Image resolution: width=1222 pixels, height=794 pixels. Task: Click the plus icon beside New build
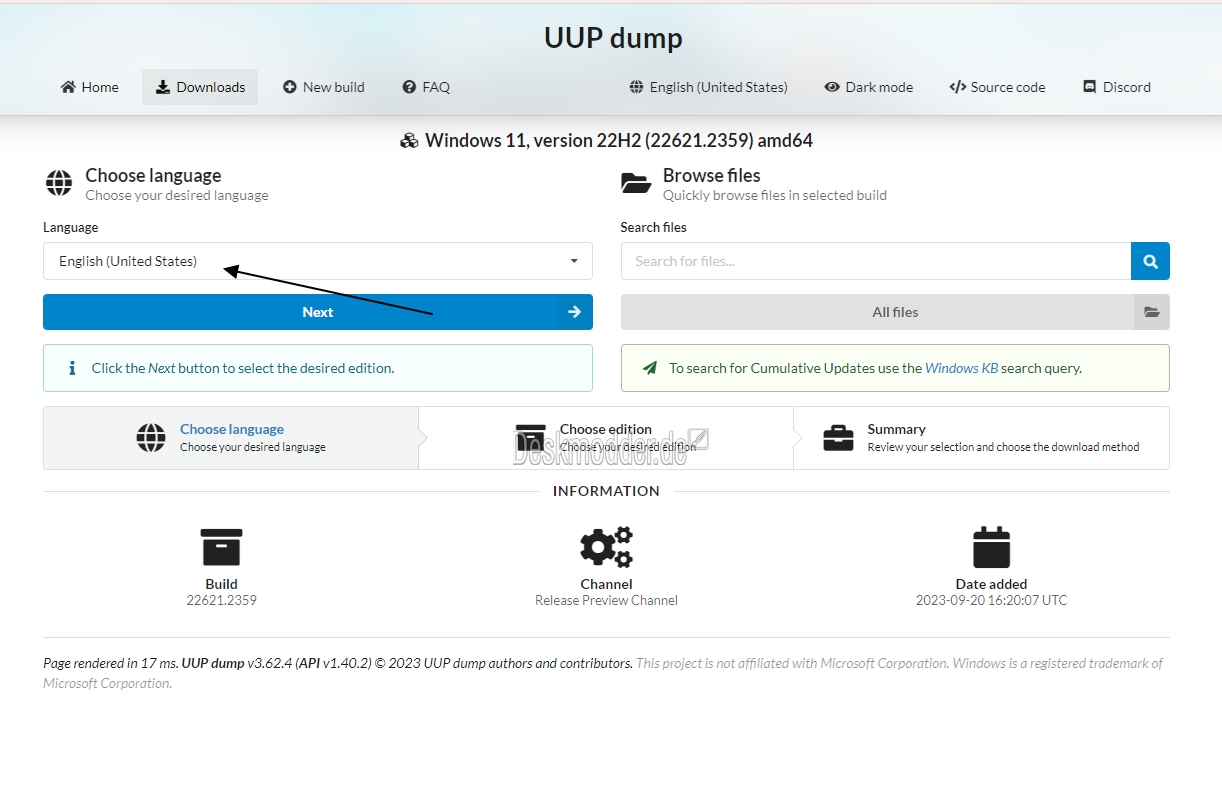[290, 87]
